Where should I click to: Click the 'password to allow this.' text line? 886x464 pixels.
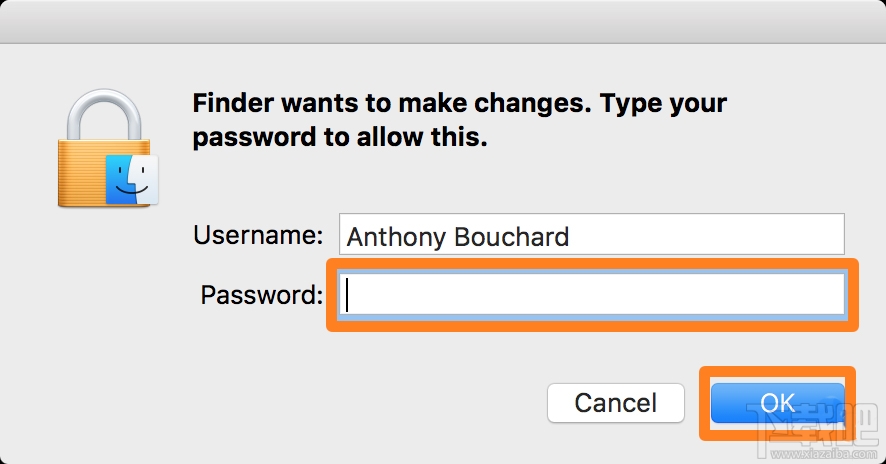click(x=340, y=137)
